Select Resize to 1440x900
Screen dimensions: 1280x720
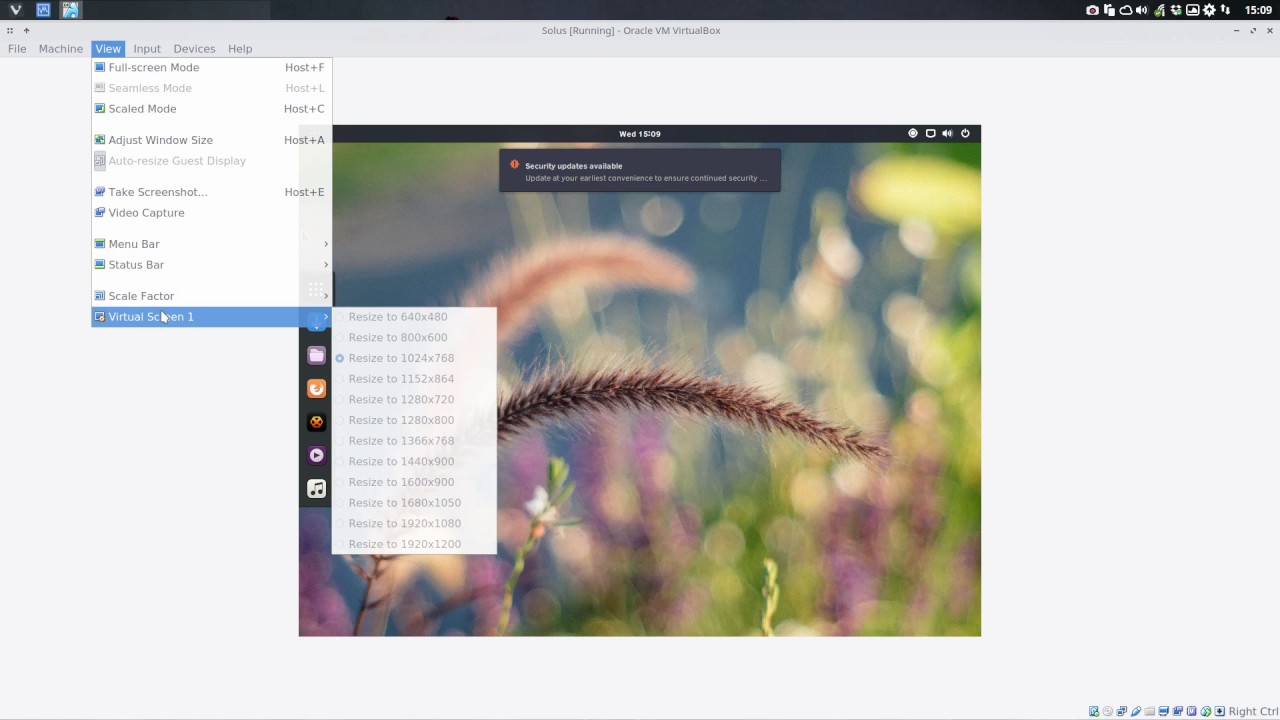coord(414,461)
